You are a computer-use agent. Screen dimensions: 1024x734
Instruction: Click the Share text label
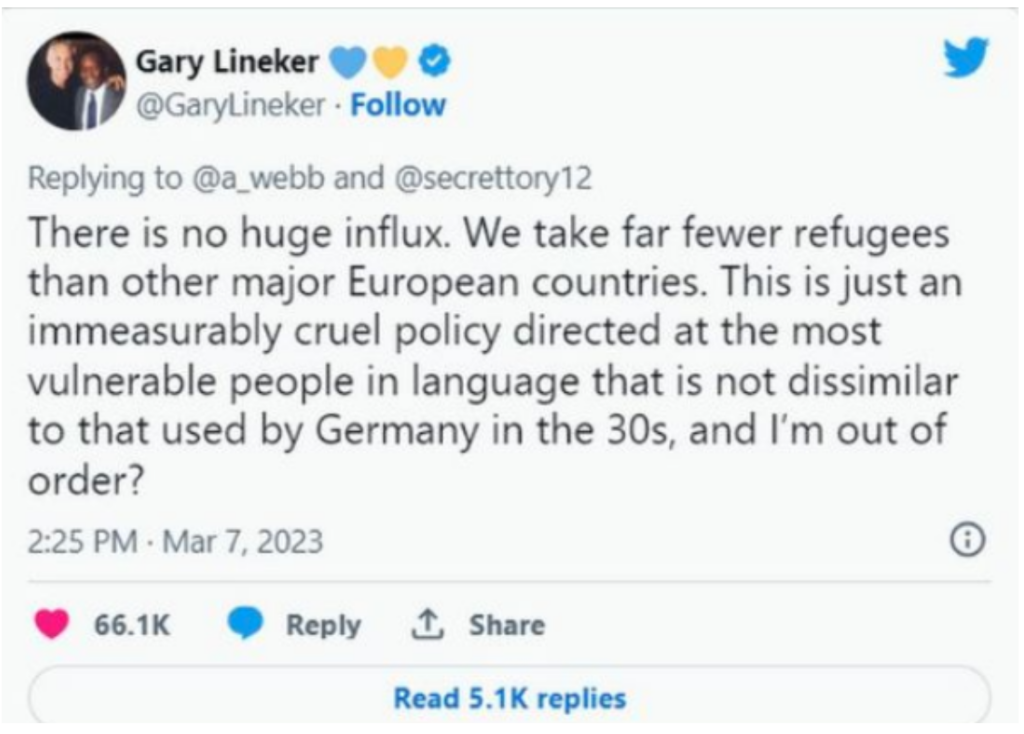pyautogui.click(x=507, y=625)
